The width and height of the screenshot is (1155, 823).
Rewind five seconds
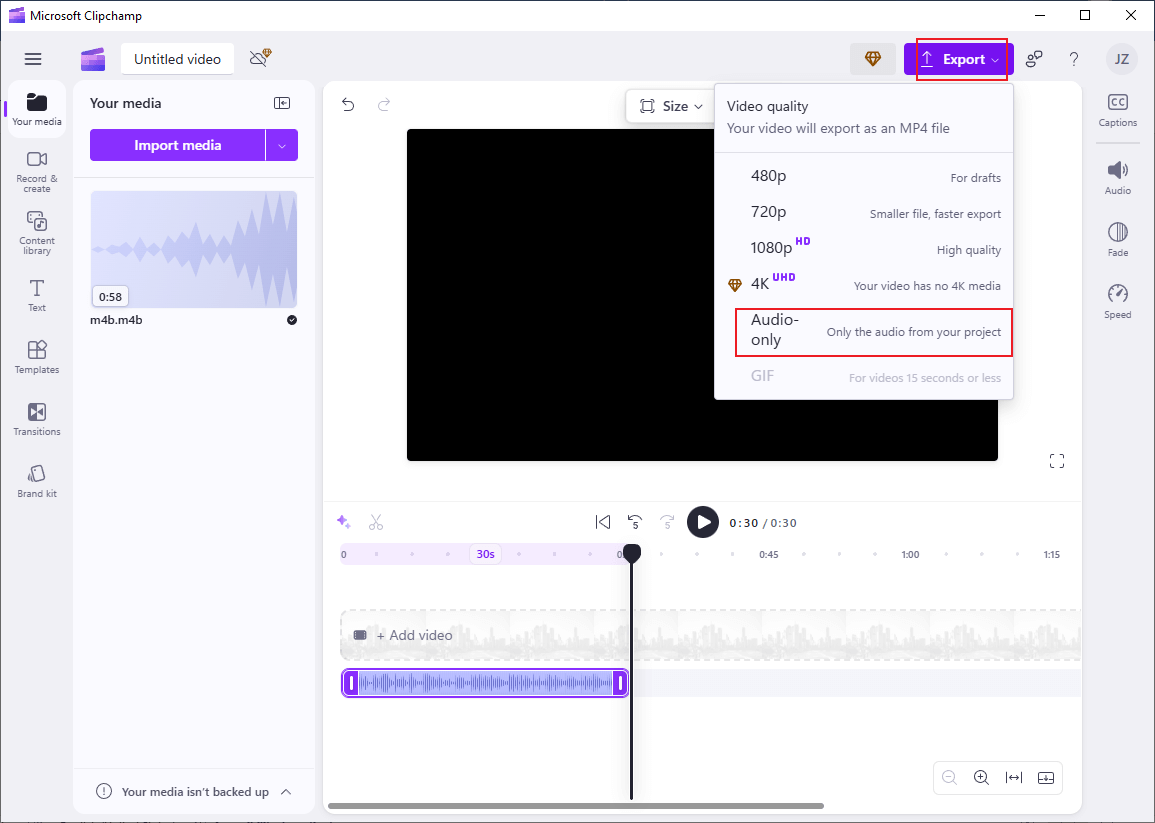[635, 522]
